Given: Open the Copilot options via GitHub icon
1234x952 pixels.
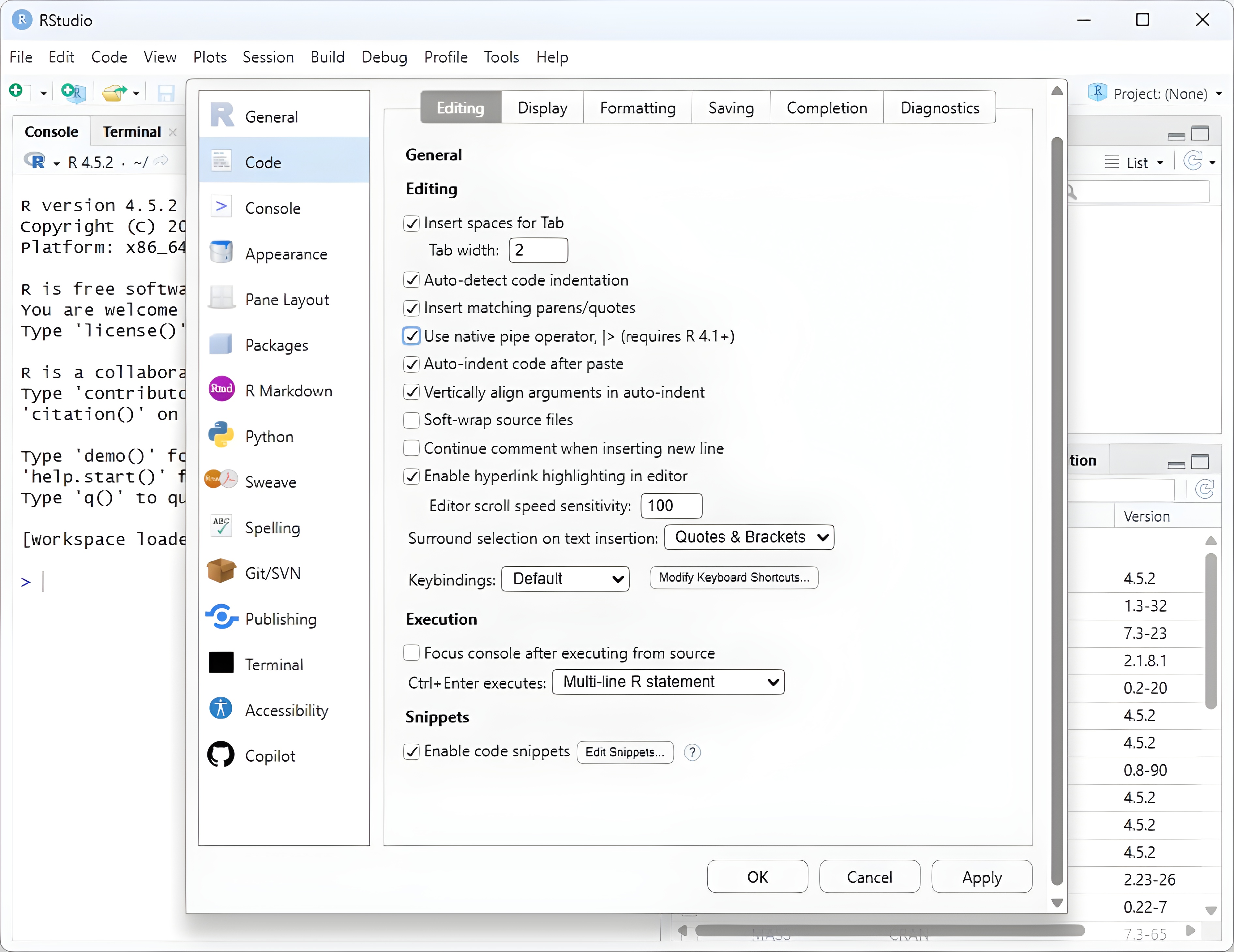Looking at the screenshot, I should coord(220,754).
